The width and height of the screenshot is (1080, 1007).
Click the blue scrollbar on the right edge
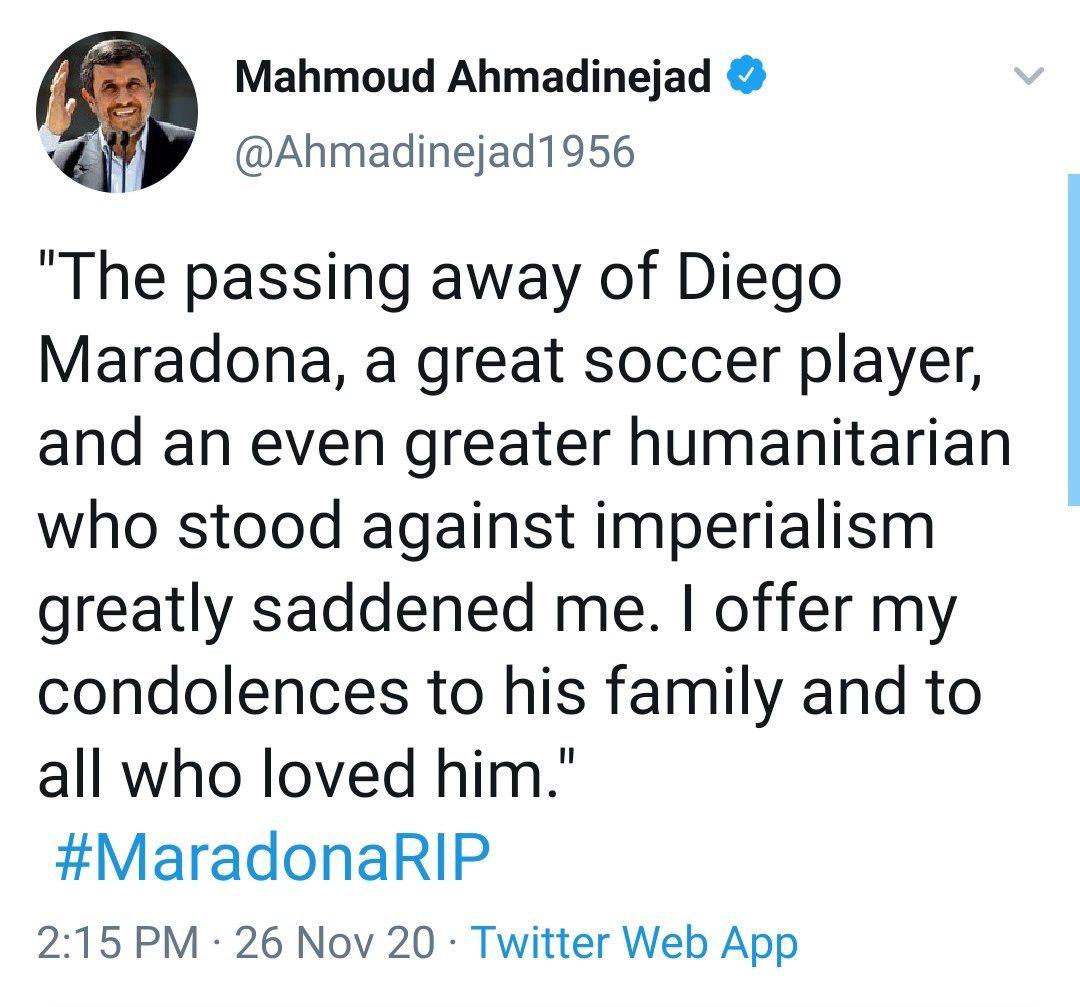(1073, 340)
